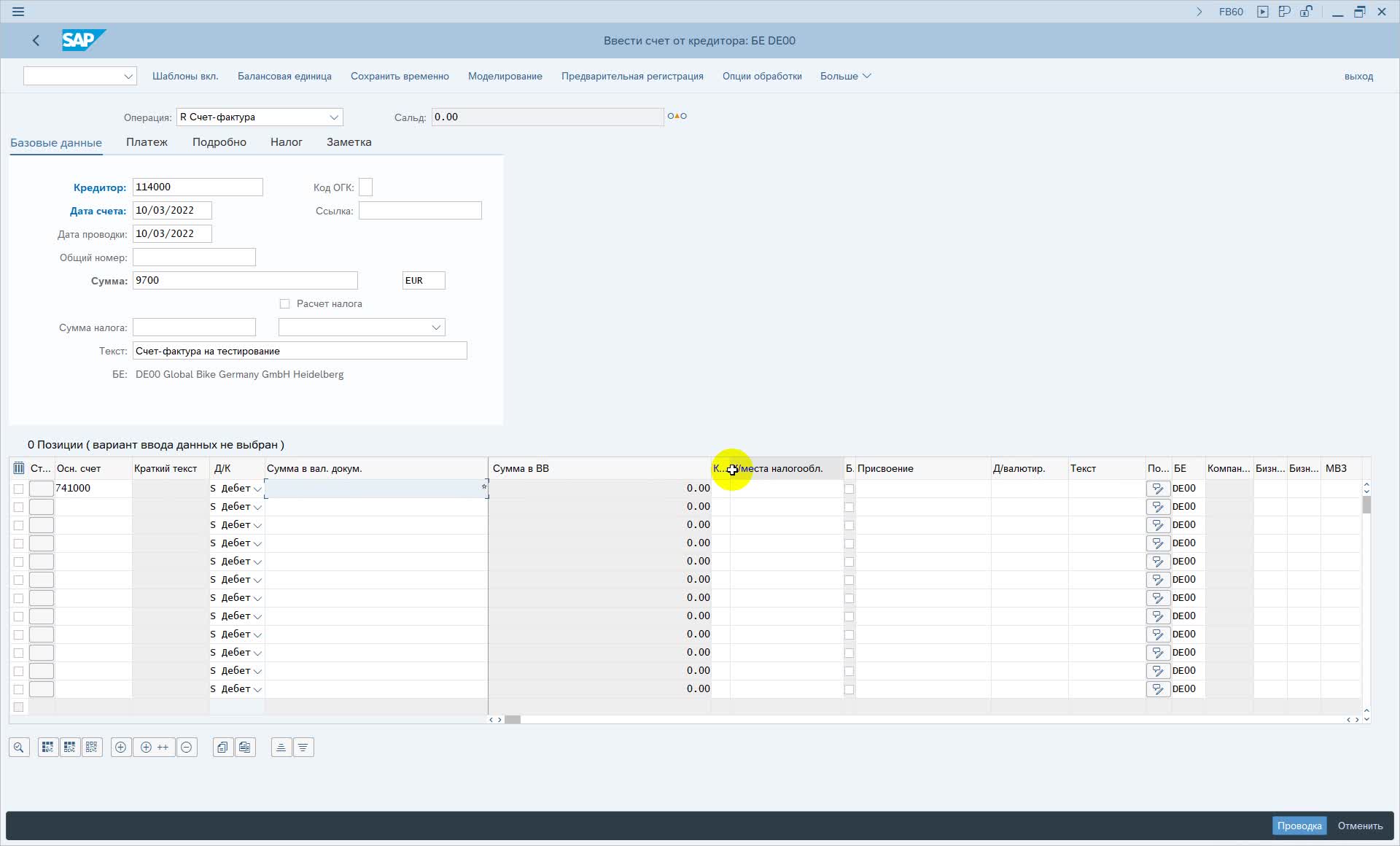Image resolution: width=1400 pixels, height=846 pixels.
Task: Click the deselect all icon
Action: coord(92,748)
